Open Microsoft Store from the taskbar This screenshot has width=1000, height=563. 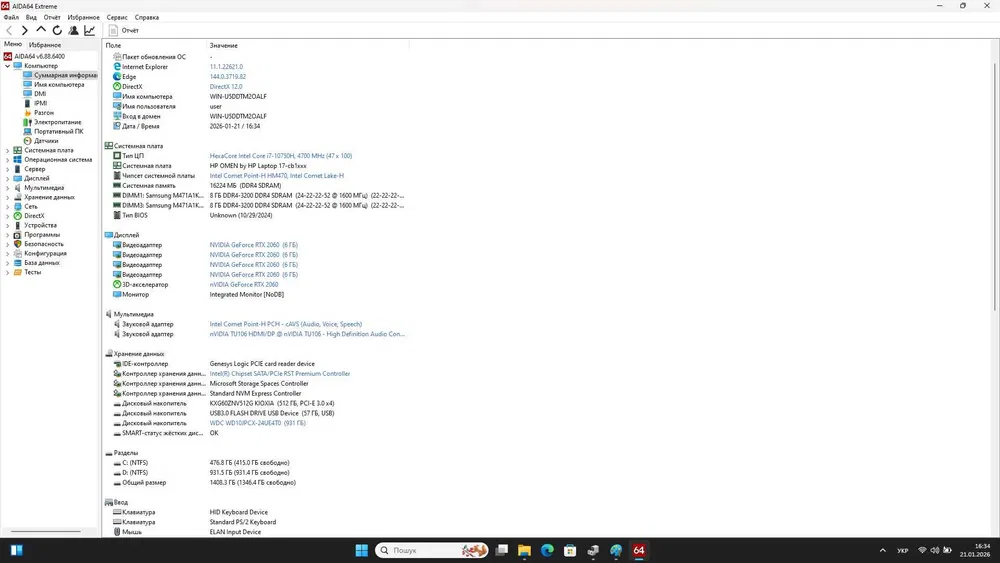tap(570, 550)
